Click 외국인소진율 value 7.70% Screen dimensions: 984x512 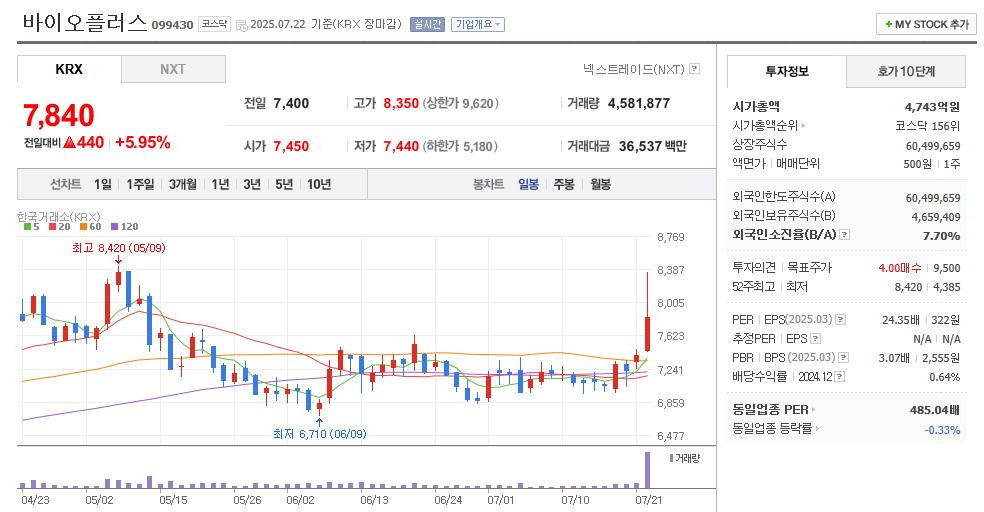click(x=941, y=236)
